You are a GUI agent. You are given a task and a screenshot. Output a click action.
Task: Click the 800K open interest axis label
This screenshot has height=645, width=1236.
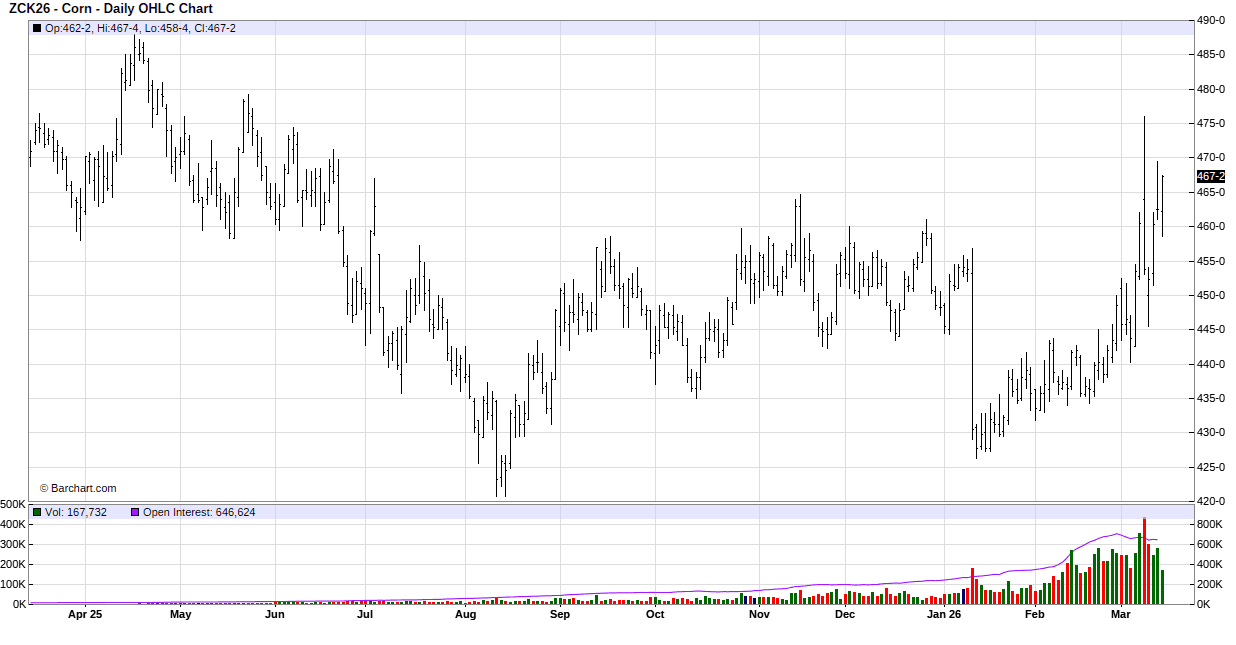(1210, 524)
